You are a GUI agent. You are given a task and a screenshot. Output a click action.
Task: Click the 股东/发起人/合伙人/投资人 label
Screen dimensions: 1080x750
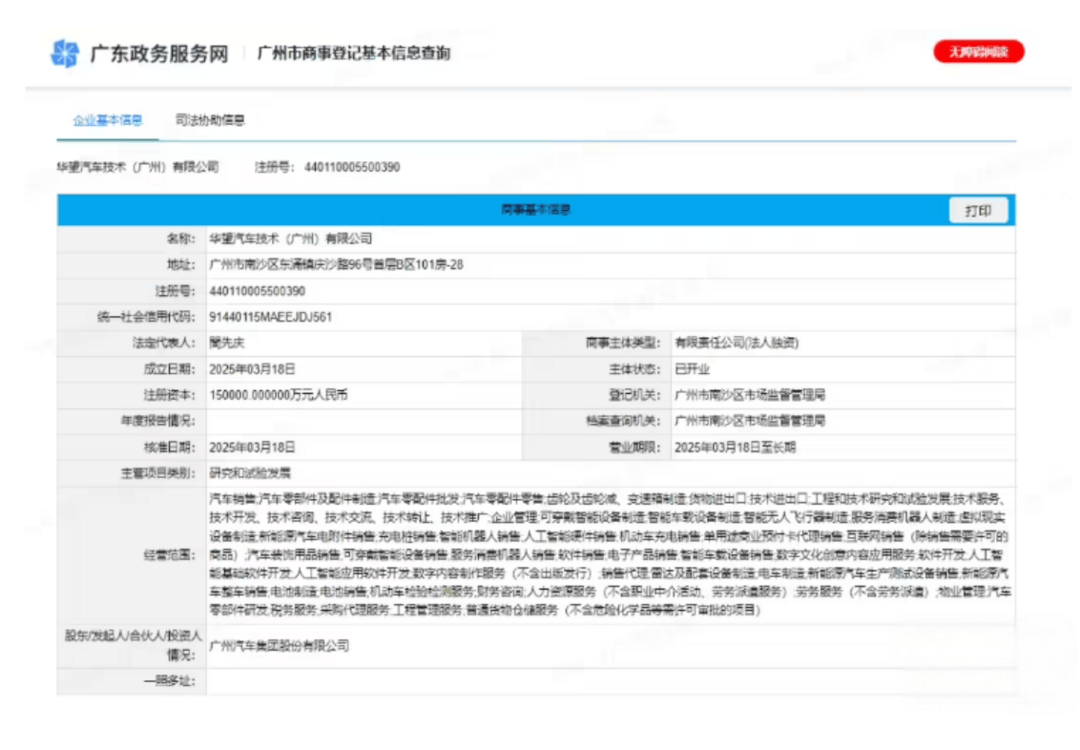click(133, 645)
